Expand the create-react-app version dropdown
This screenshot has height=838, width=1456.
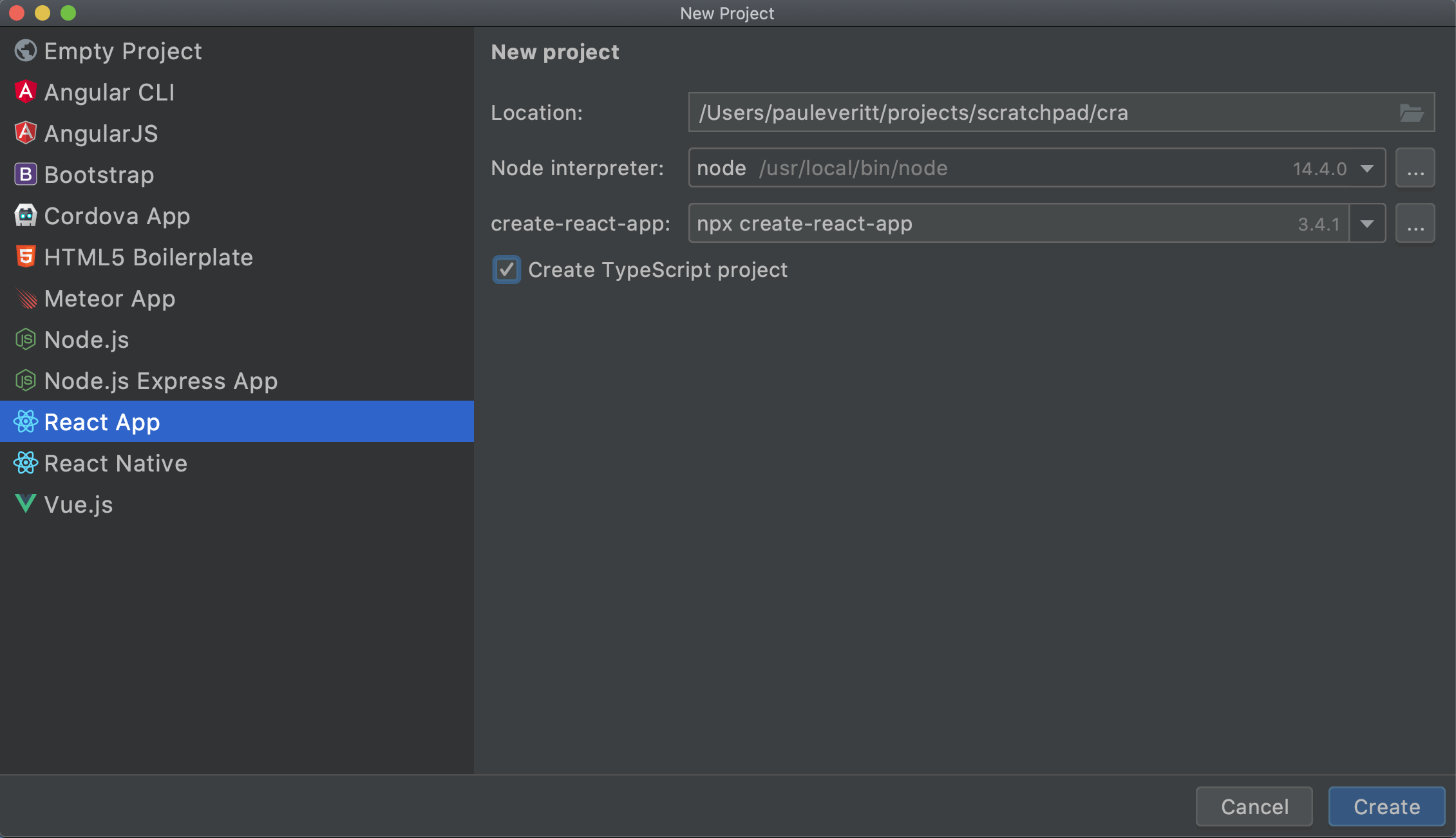1366,224
